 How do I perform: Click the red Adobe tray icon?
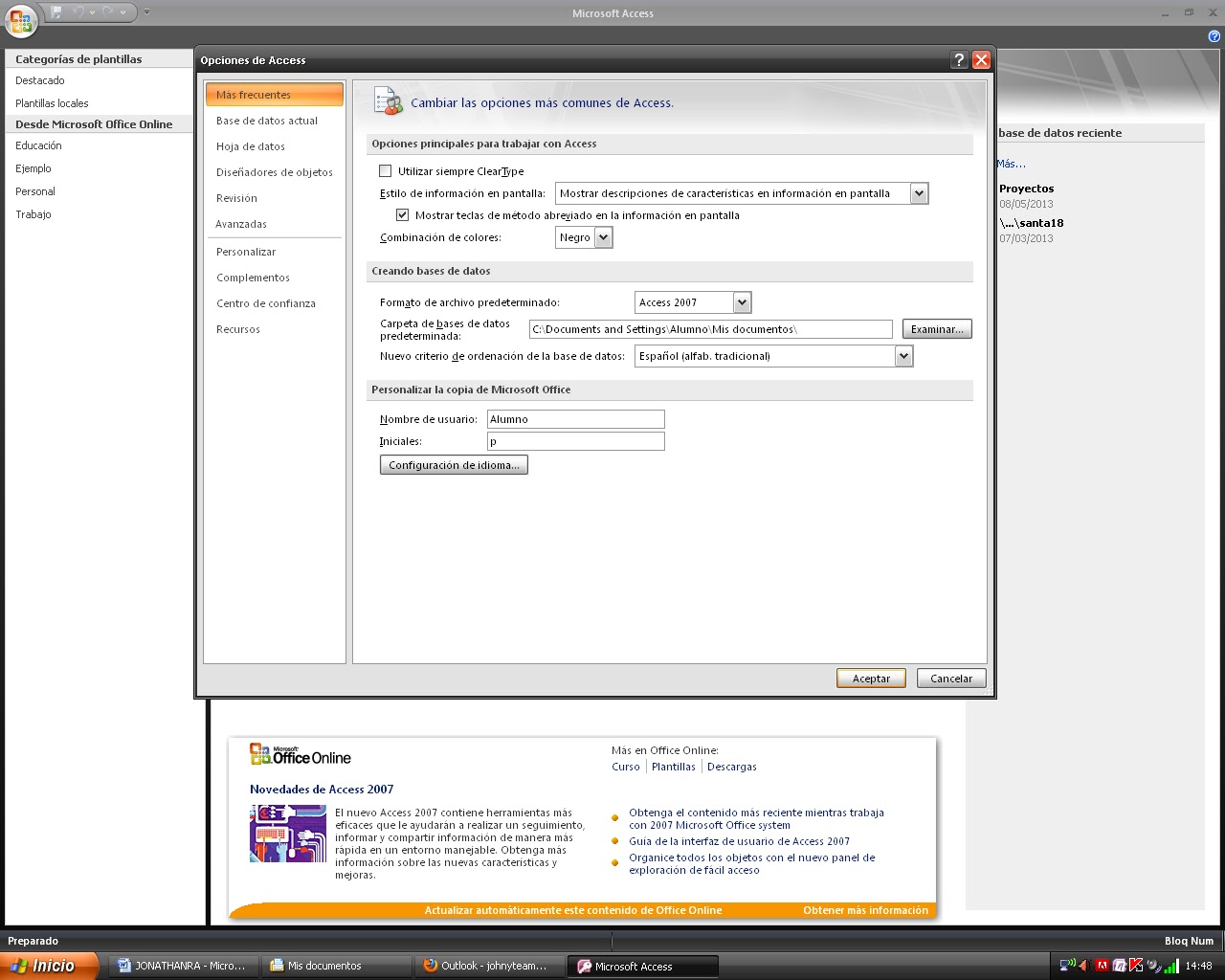click(1102, 965)
